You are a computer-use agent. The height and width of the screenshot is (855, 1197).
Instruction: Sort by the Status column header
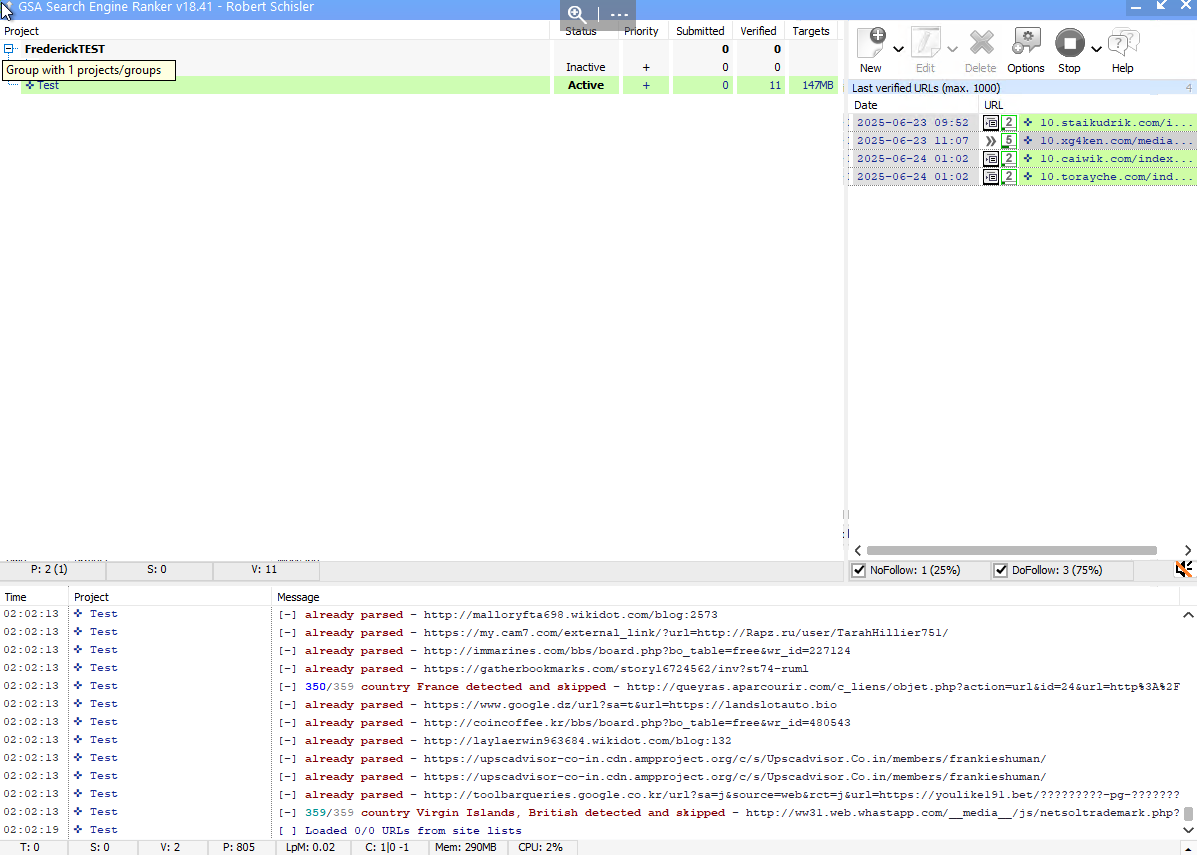[x=580, y=31]
